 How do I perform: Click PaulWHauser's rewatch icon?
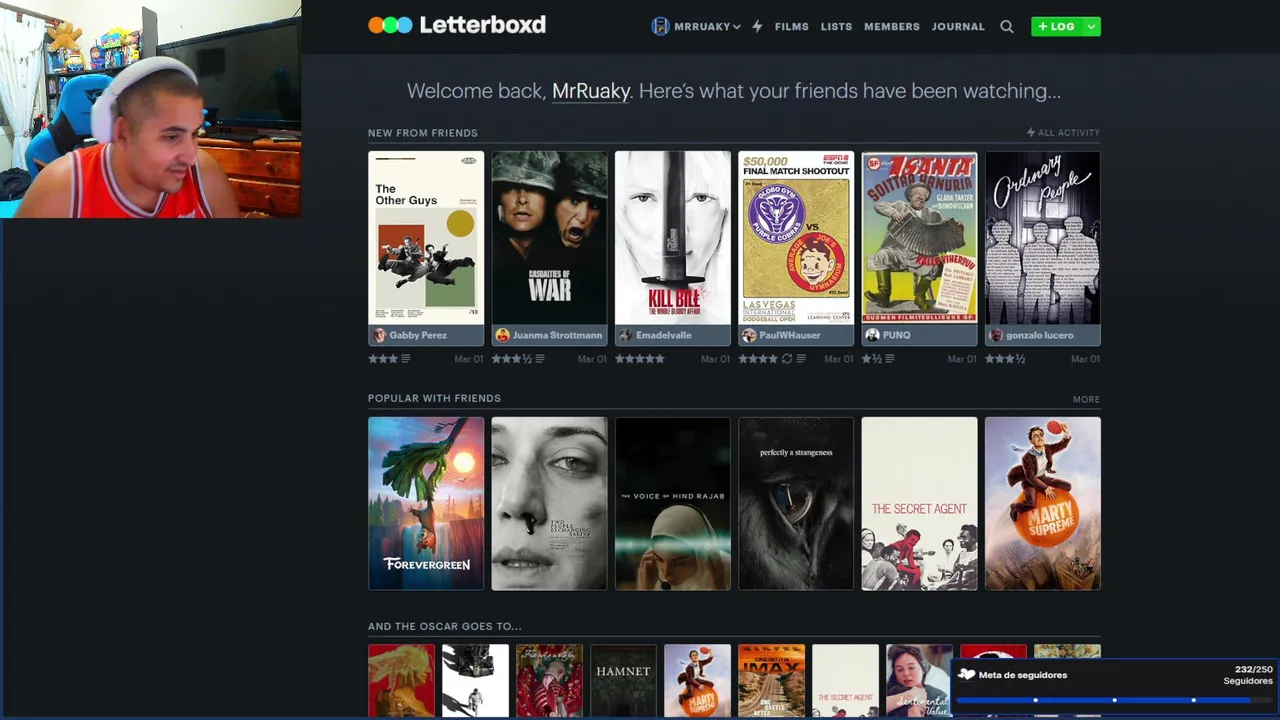(787, 359)
